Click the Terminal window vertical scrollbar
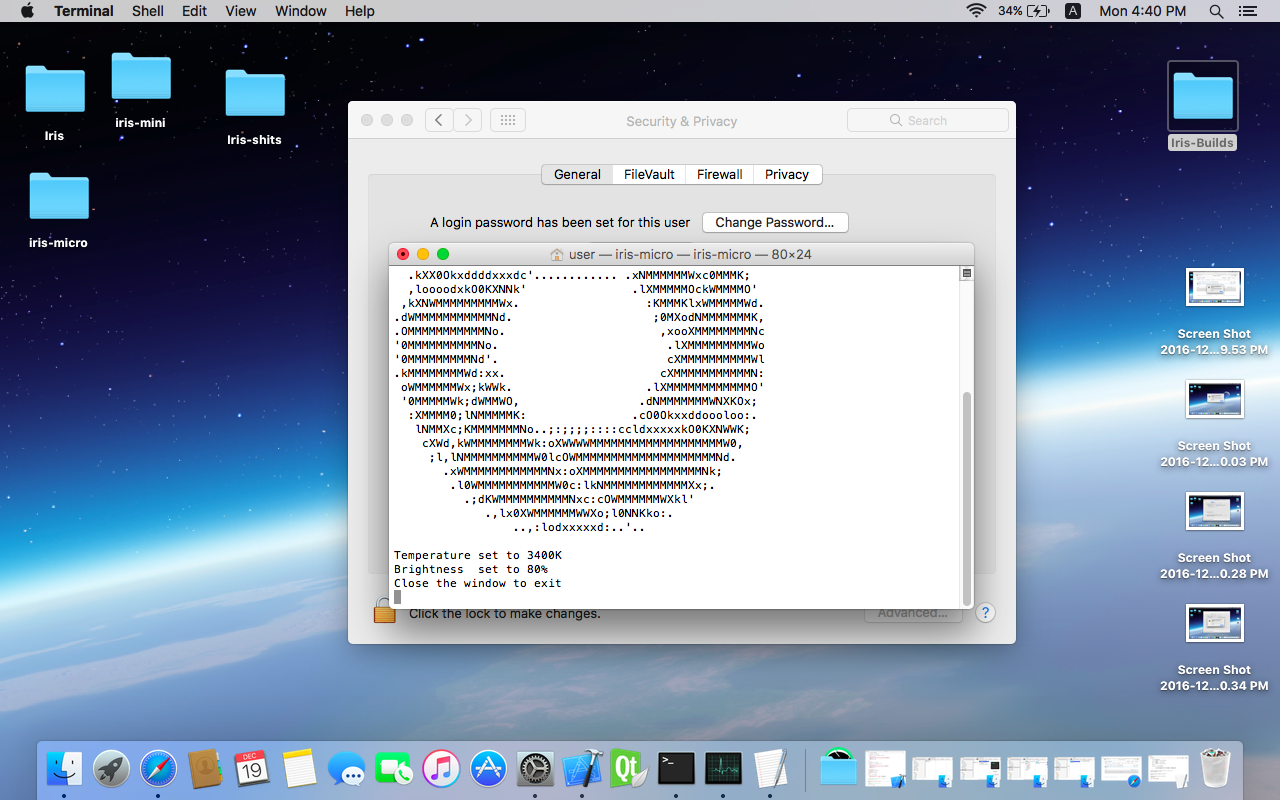The image size is (1280, 800). click(966, 497)
